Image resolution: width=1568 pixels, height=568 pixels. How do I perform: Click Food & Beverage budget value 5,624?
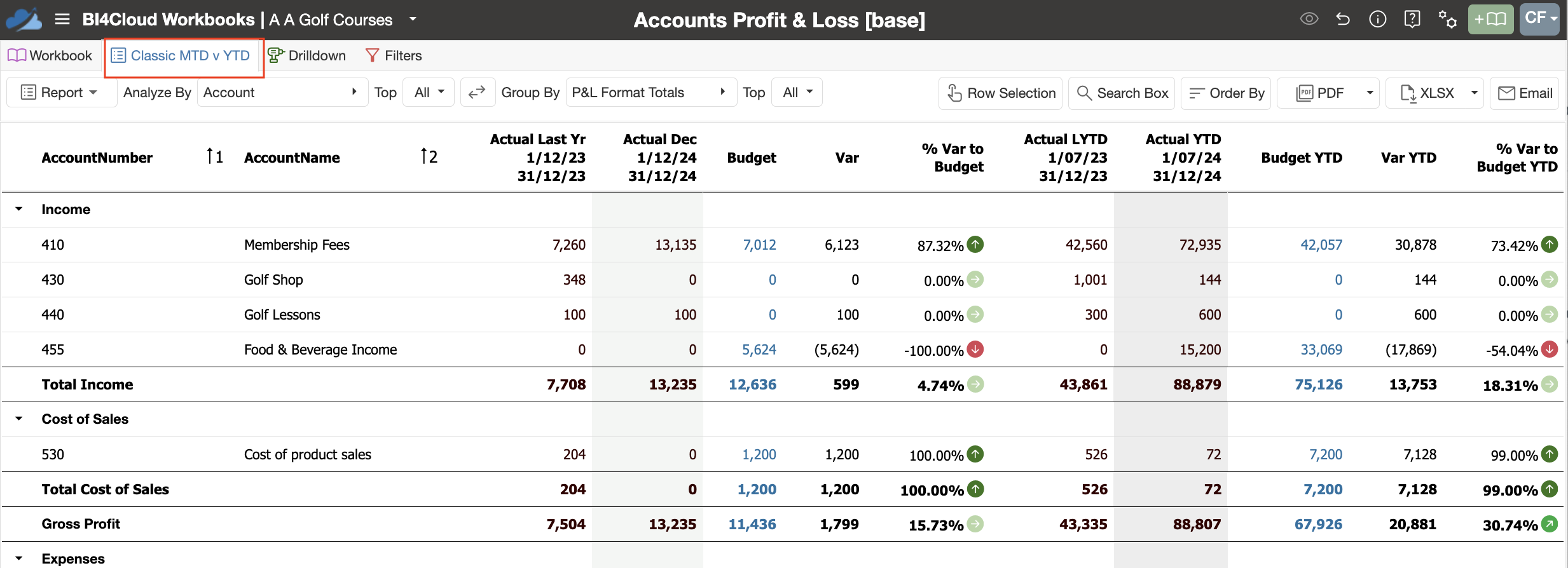coord(759,349)
